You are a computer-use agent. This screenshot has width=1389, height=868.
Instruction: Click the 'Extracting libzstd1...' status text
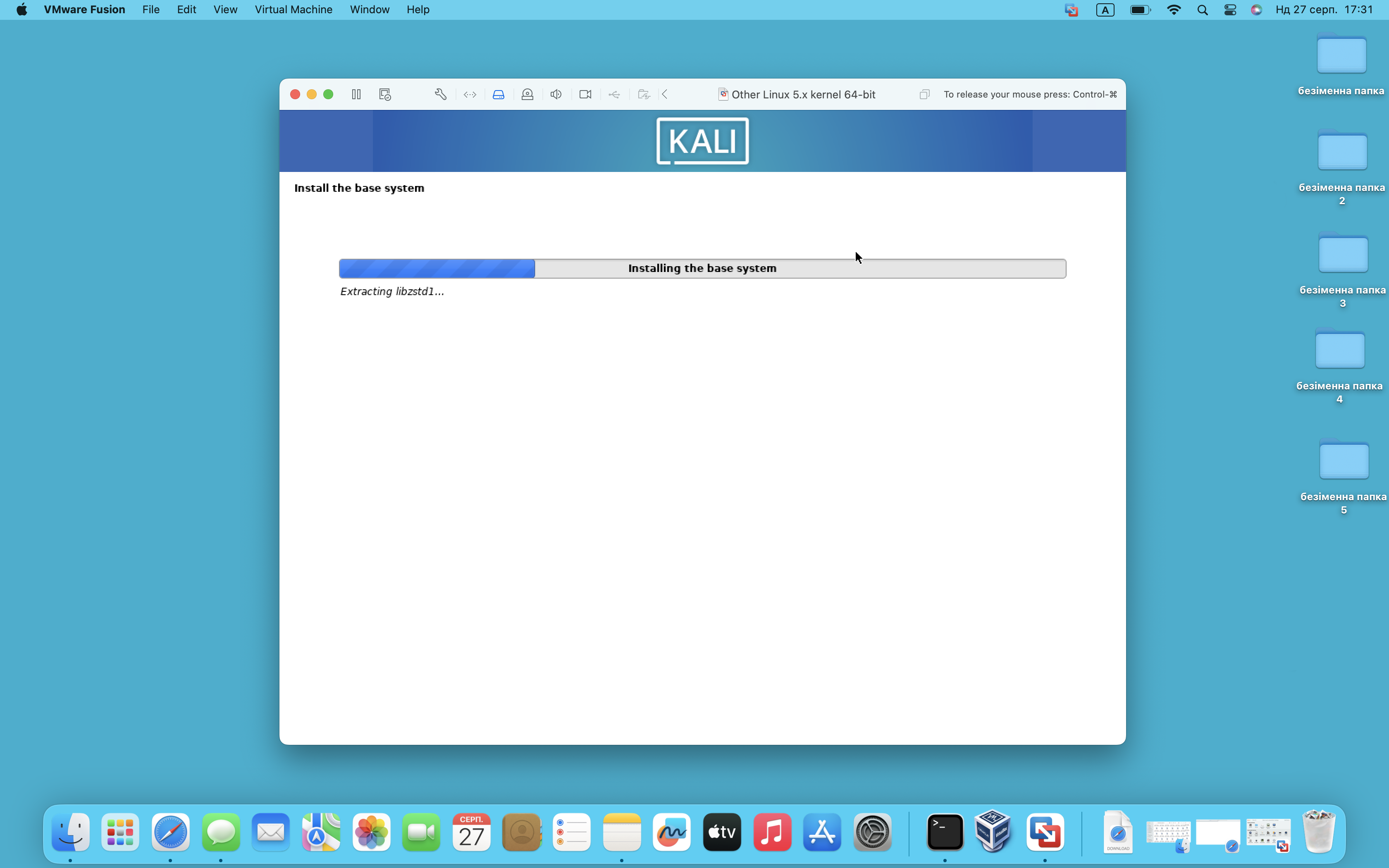(x=392, y=292)
